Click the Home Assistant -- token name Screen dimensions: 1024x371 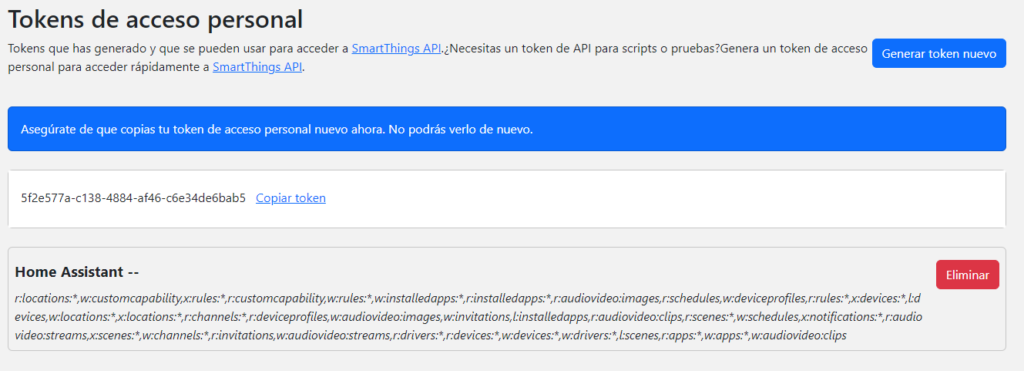(x=77, y=272)
